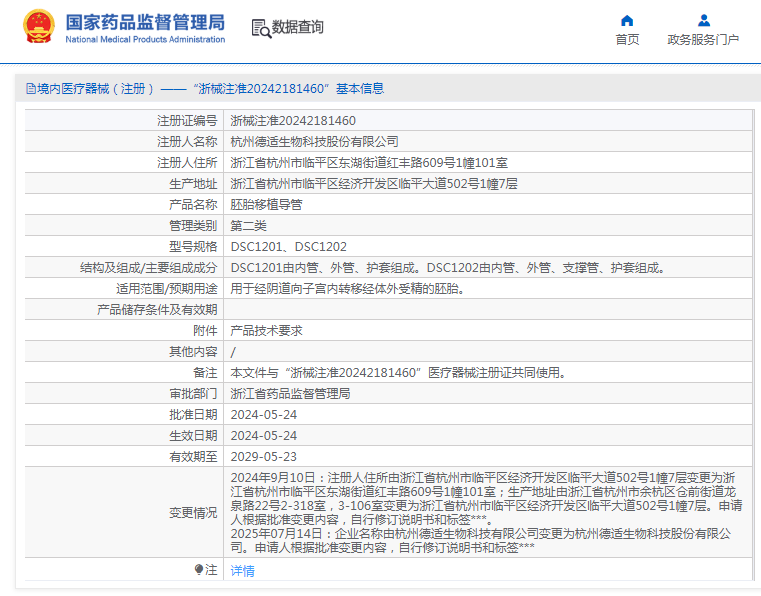Click the lightbulb icon next to 注
The image size is (761, 596).
point(199,569)
